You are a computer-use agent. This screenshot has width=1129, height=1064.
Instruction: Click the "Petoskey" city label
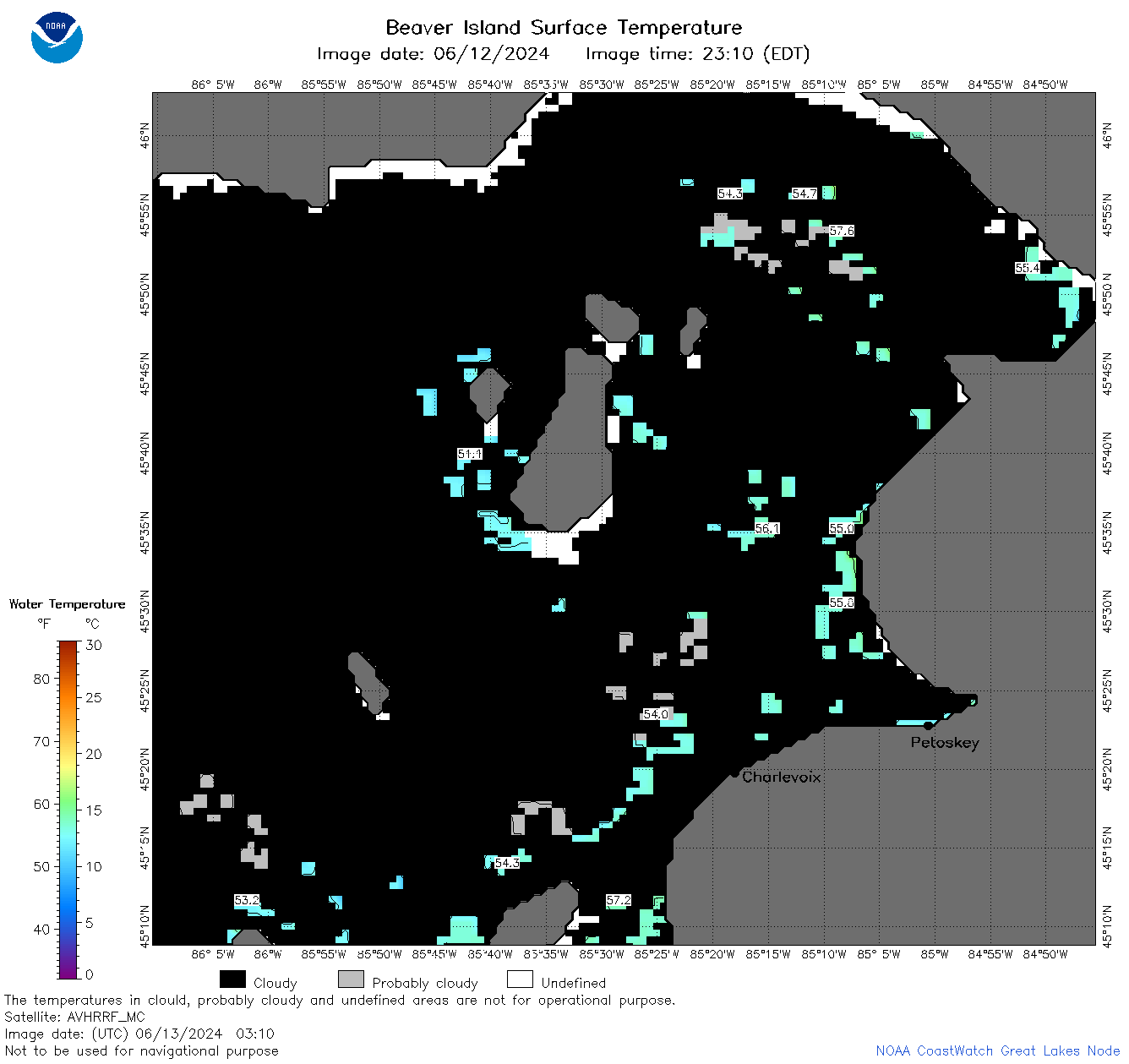[x=945, y=743]
